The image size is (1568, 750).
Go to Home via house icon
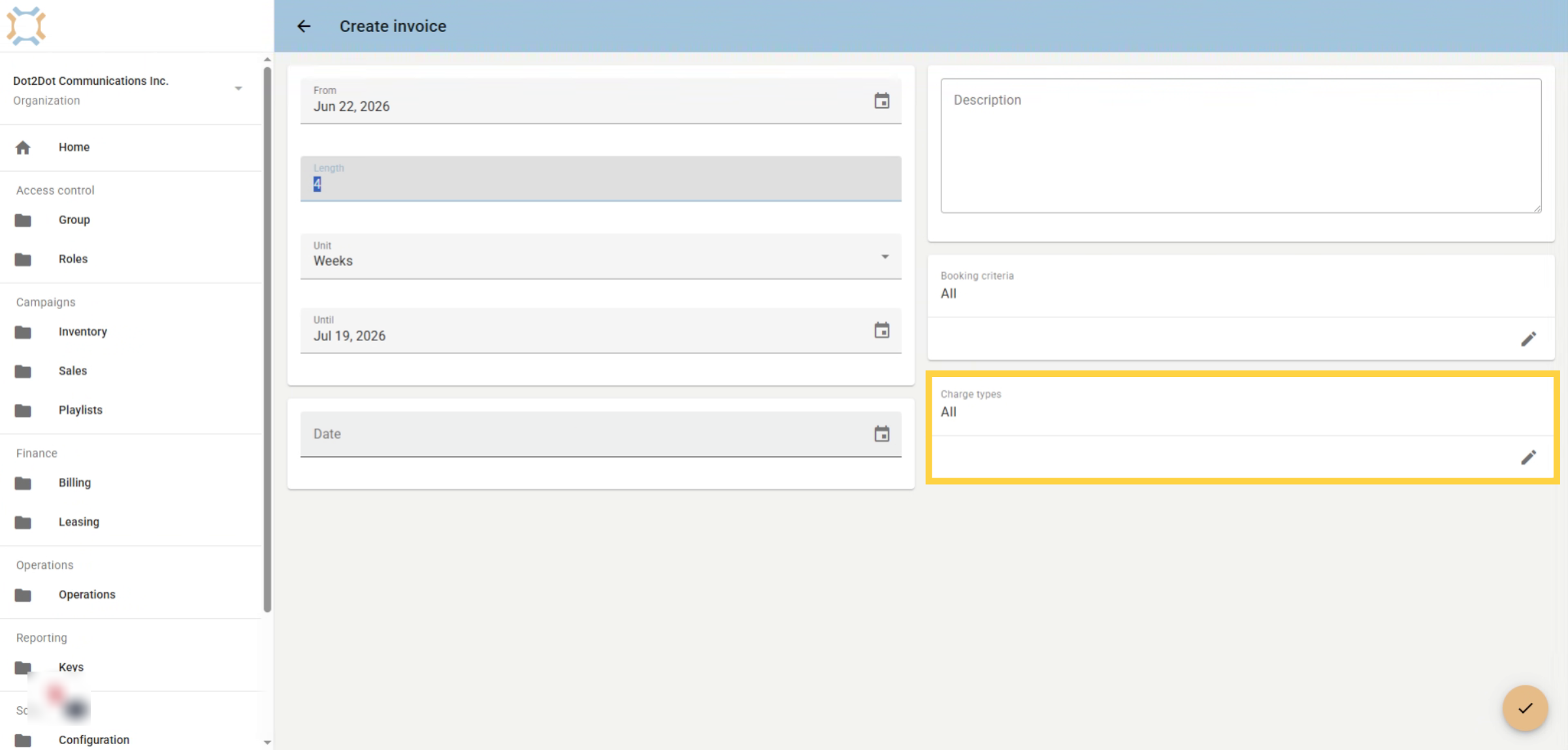point(23,148)
